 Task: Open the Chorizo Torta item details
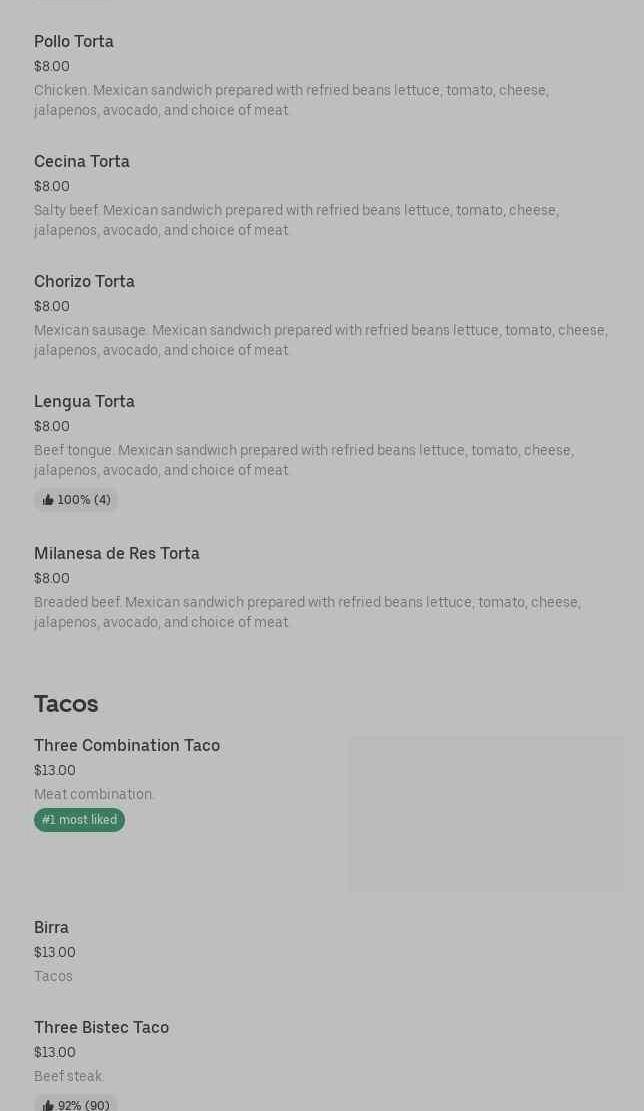click(84, 282)
